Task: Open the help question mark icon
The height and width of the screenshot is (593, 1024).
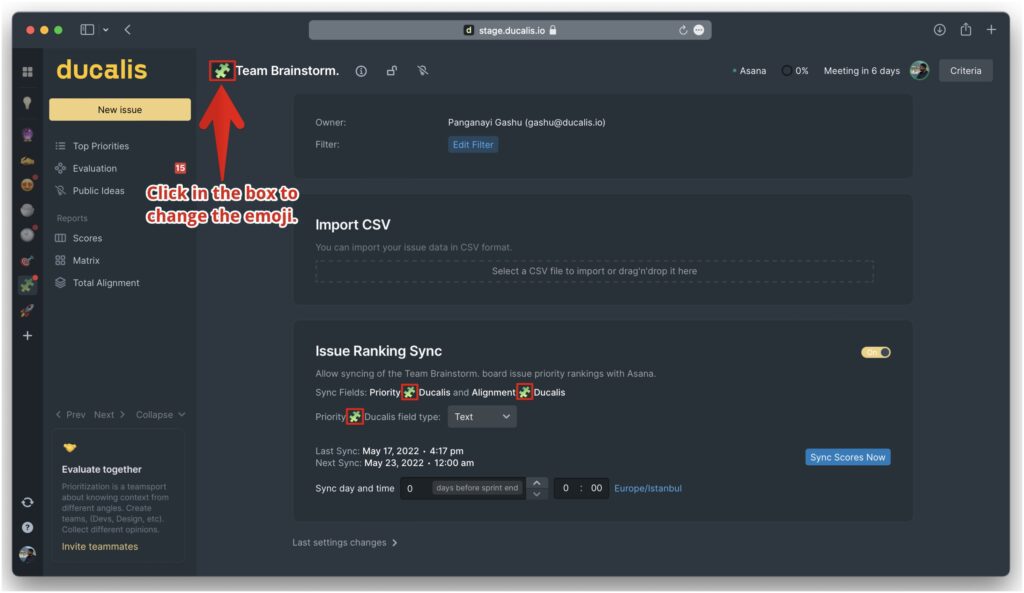Action: point(27,527)
